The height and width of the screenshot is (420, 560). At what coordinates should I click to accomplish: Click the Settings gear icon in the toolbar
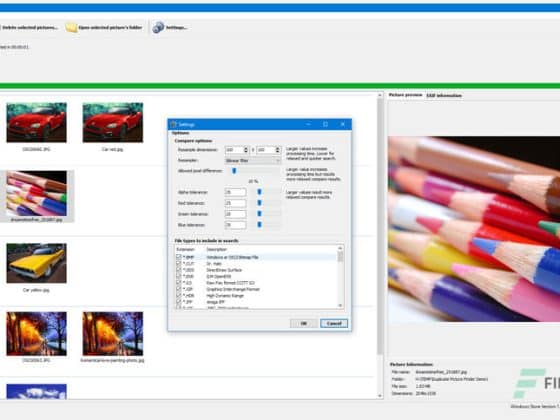(x=158, y=27)
